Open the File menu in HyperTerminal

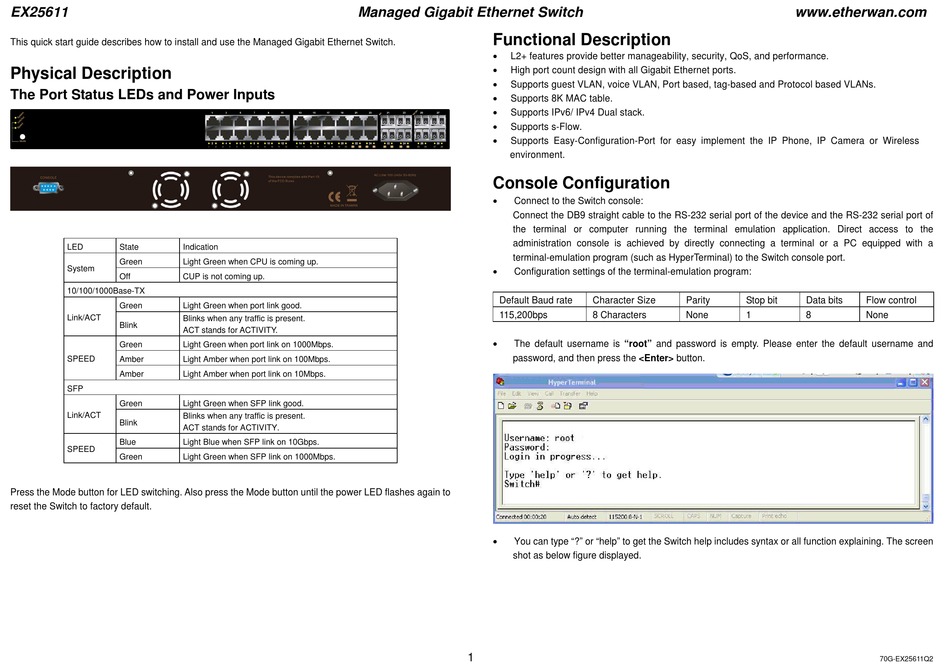pyautogui.click(x=502, y=394)
